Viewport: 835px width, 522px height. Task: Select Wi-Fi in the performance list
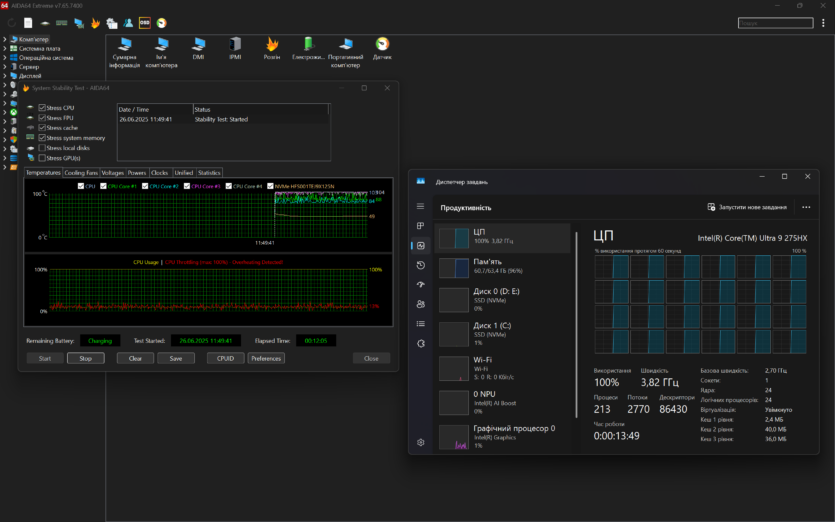[503, 368]
